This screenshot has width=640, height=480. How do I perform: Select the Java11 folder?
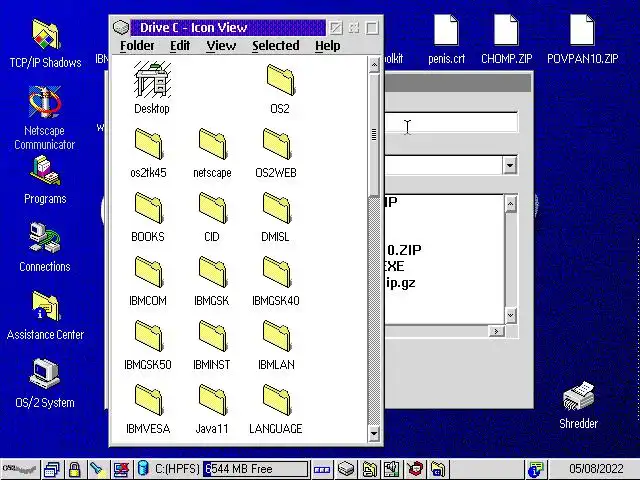coord(212,400)
